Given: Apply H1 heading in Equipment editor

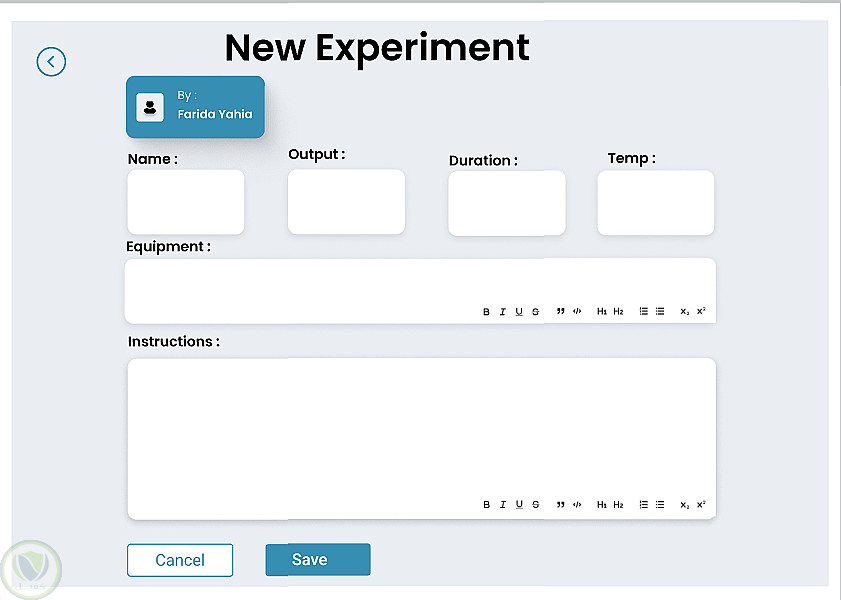Looking at the screenshot, I should [x=602, y=312].
